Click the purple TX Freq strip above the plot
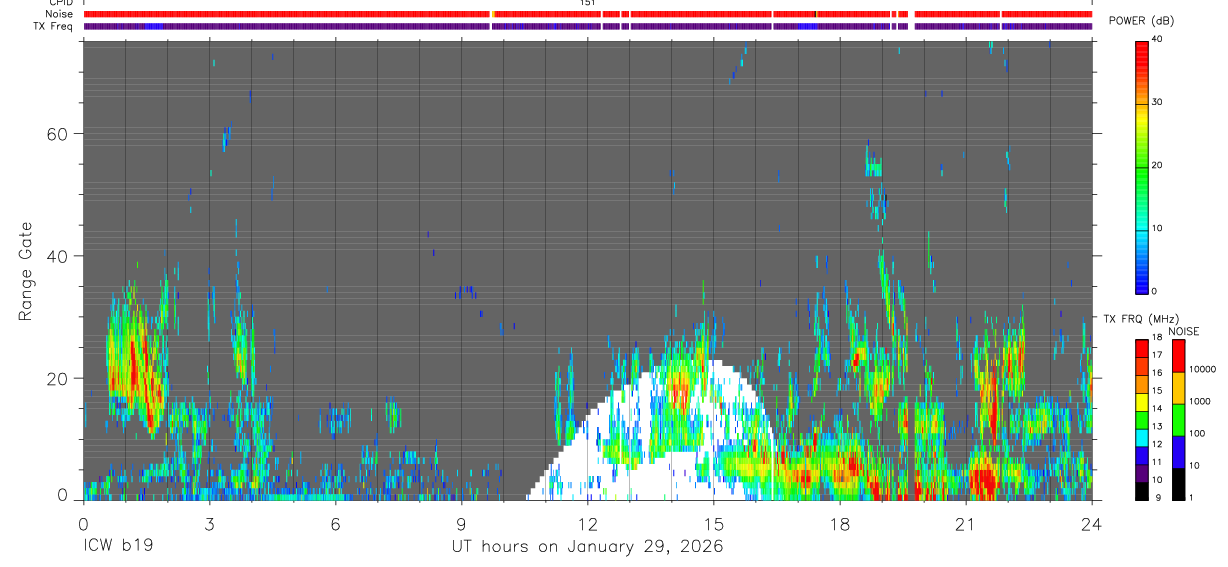Viewport: 1228px width, 567px height. click(x=588, y=26)
